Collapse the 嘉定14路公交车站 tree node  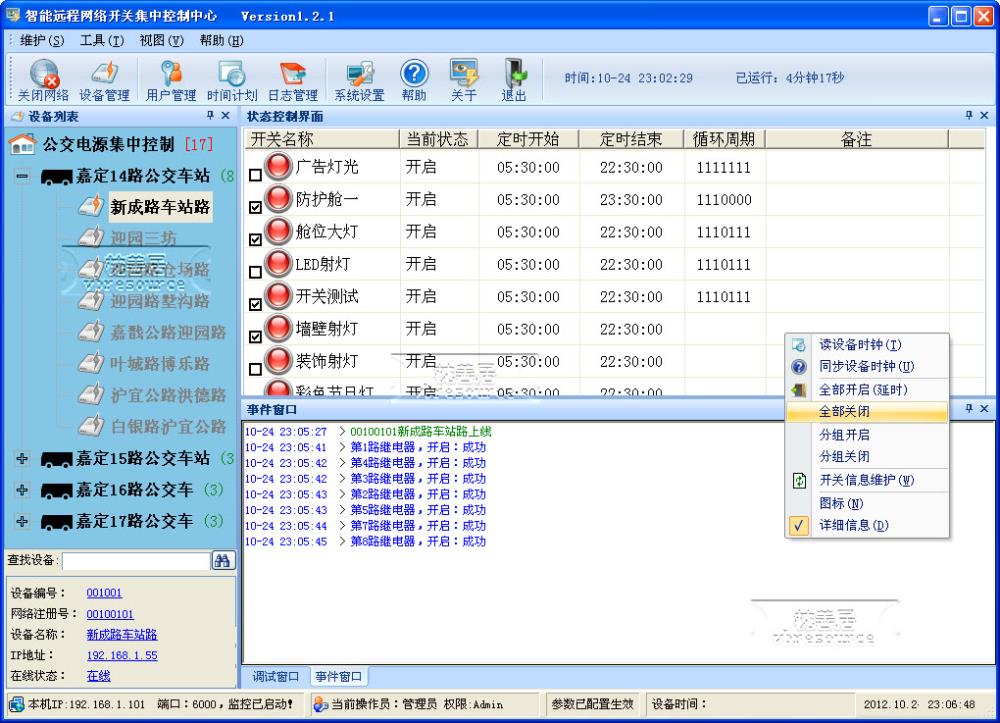coord(22,176)
